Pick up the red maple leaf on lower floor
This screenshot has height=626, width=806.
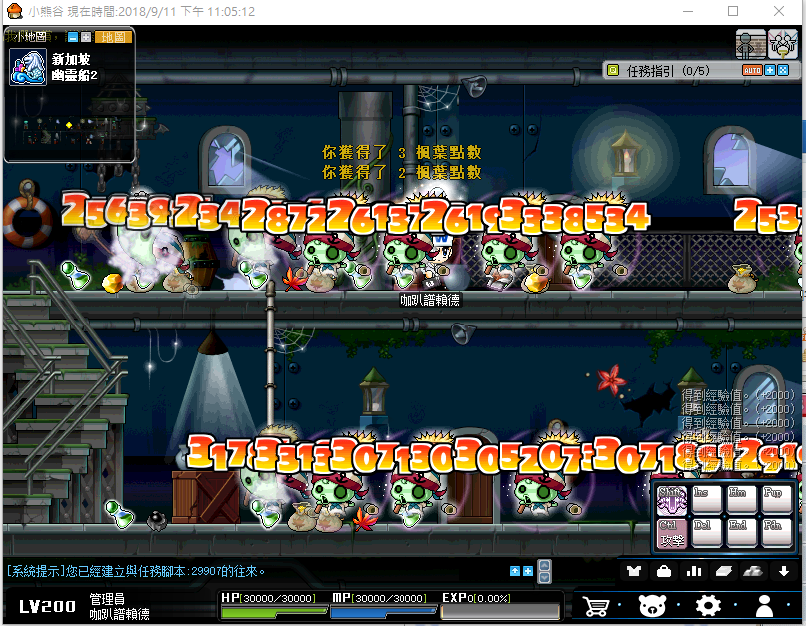point(365,519)
